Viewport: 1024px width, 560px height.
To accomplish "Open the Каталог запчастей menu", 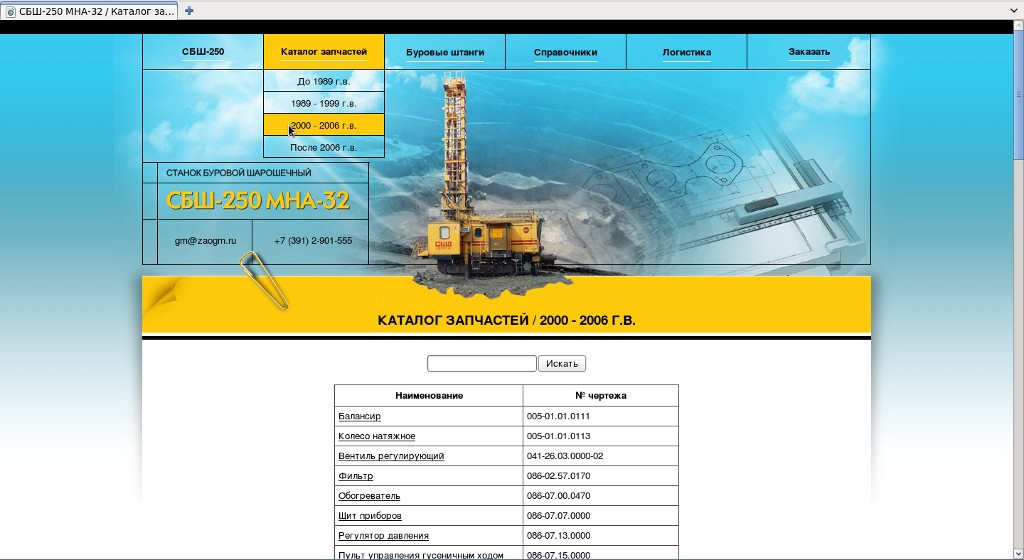I will (323, 52).
